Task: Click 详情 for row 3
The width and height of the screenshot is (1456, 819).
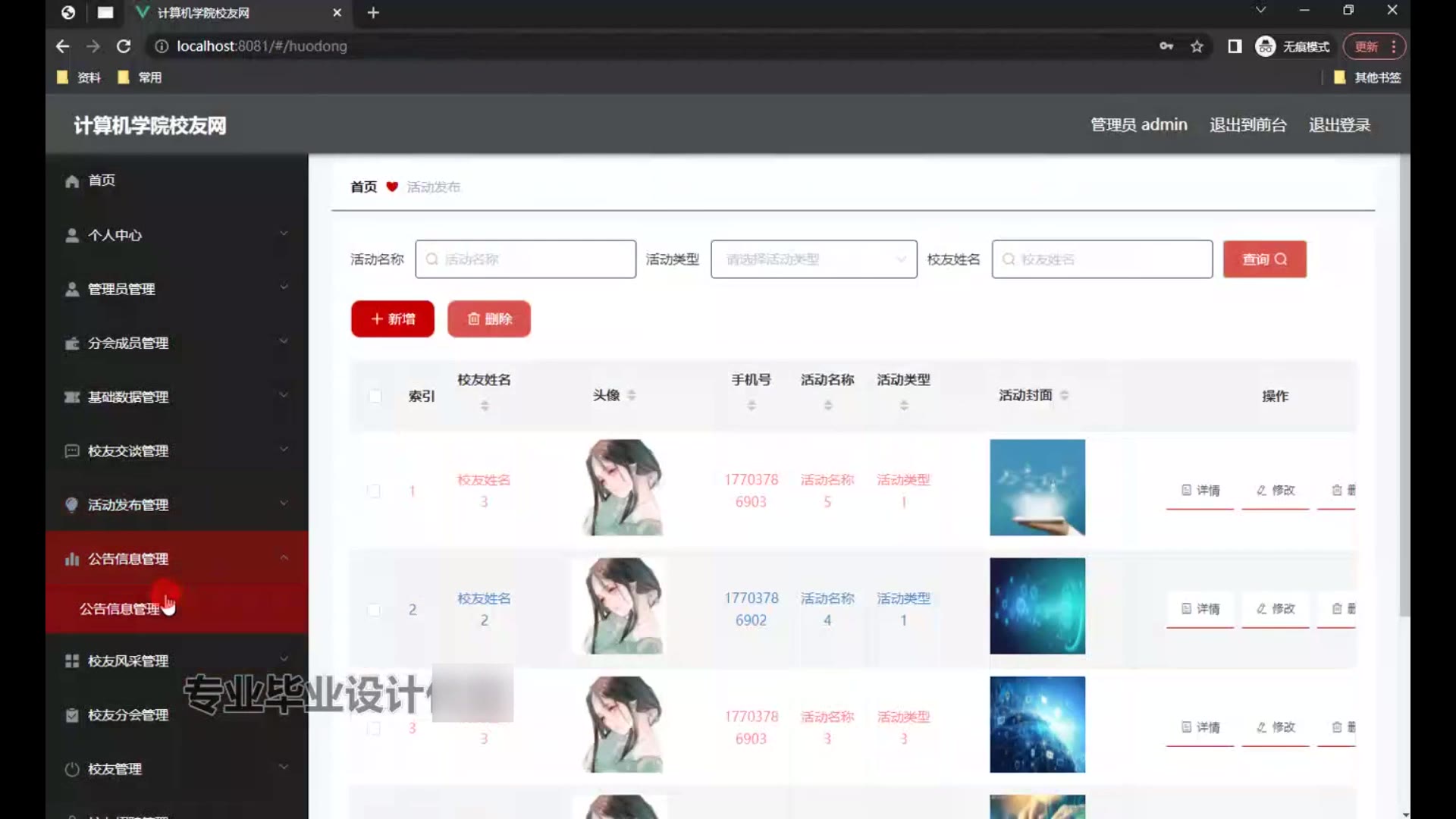Action: 1200,728
